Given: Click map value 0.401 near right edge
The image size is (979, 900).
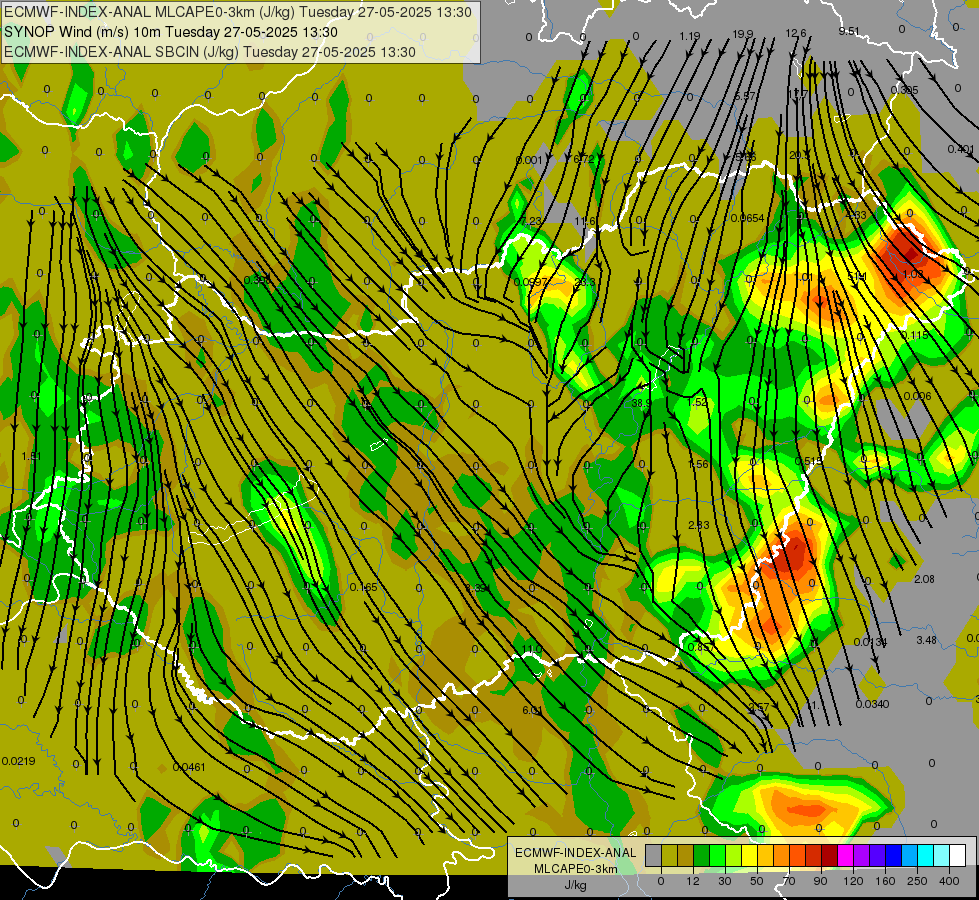Looking at the screenshot, I should pyautogui.click(x=960, y=149).
